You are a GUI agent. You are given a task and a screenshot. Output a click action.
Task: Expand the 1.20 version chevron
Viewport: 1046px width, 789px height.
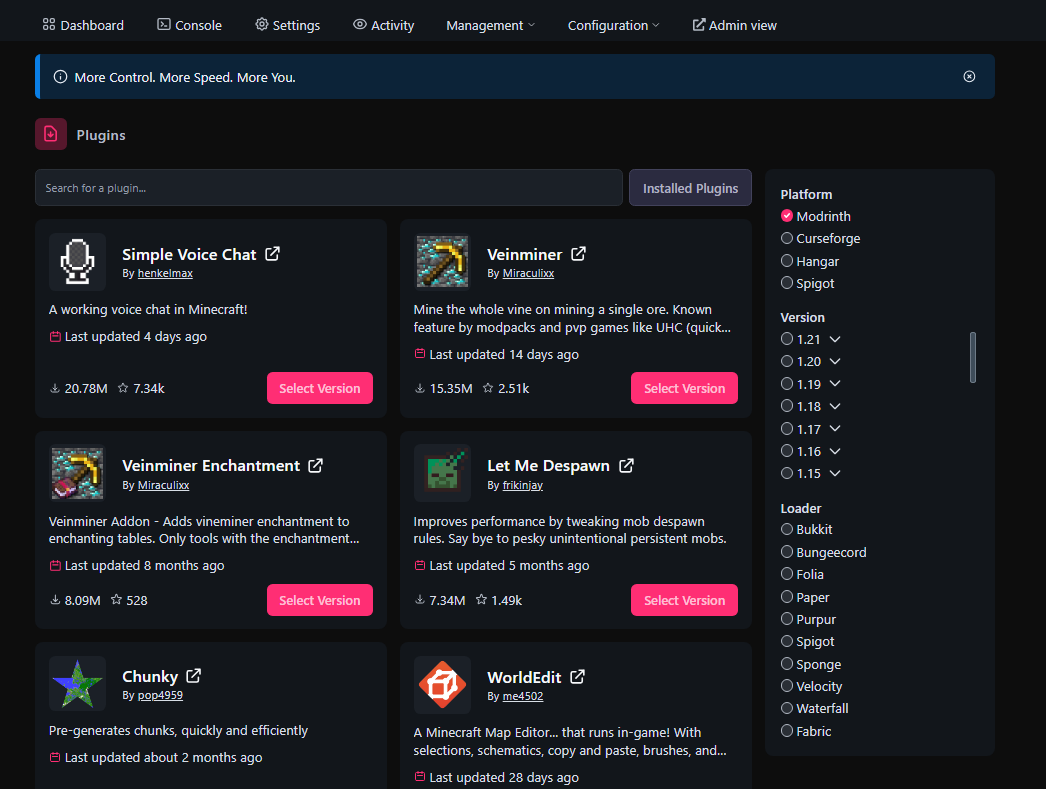[835, 361]
